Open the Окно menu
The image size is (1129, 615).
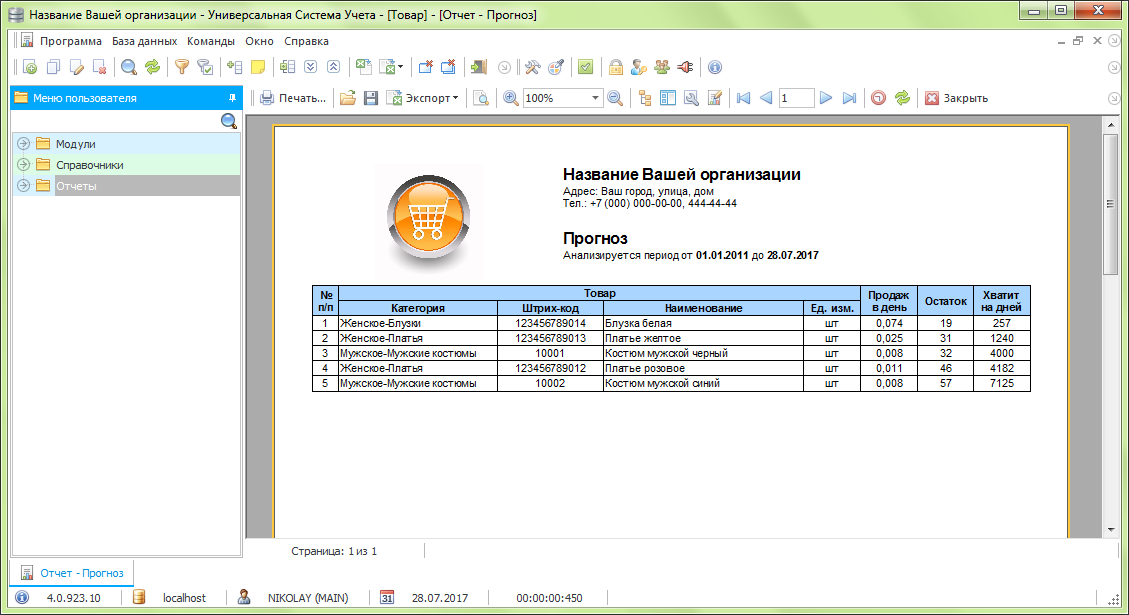tap(259, 41)
